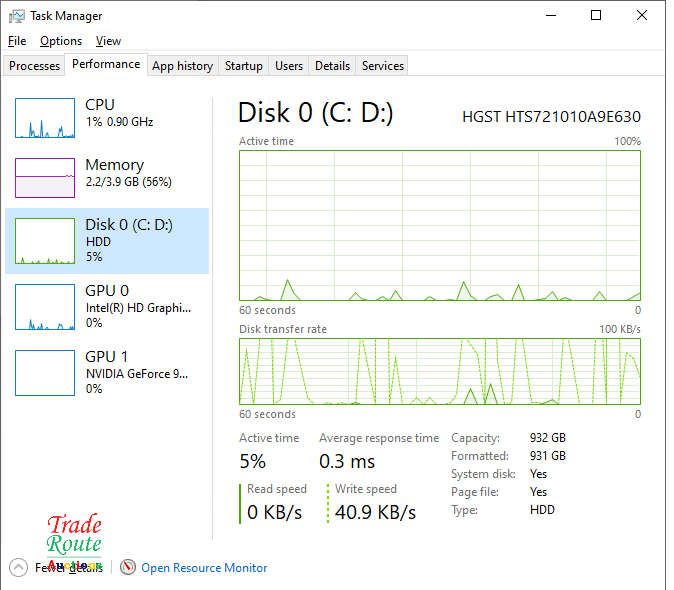Image resolution: width=674 pixels, height=590 pixels.
Task: Click the Resource Monitor gauge icon
Action: click(127, 567)
